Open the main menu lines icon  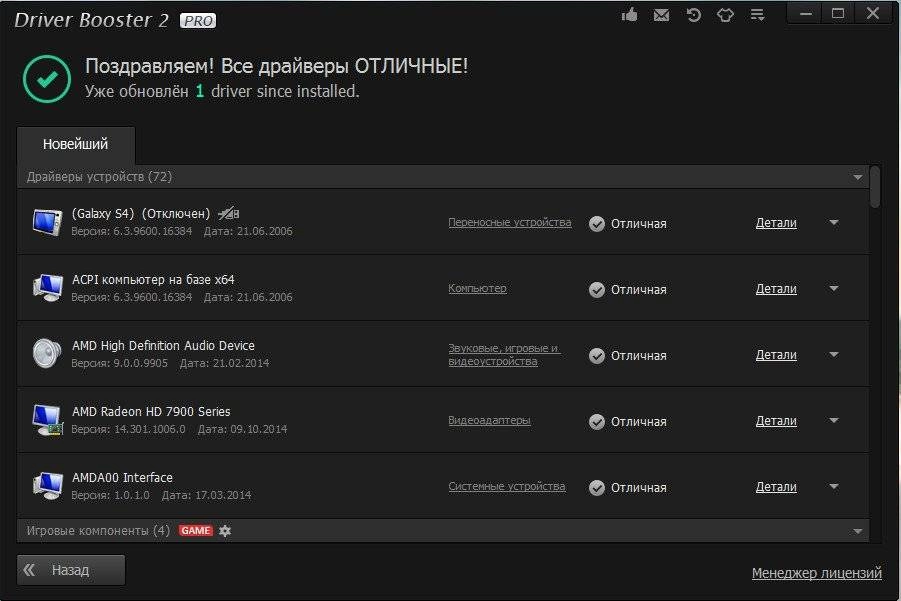coord(757,15)
